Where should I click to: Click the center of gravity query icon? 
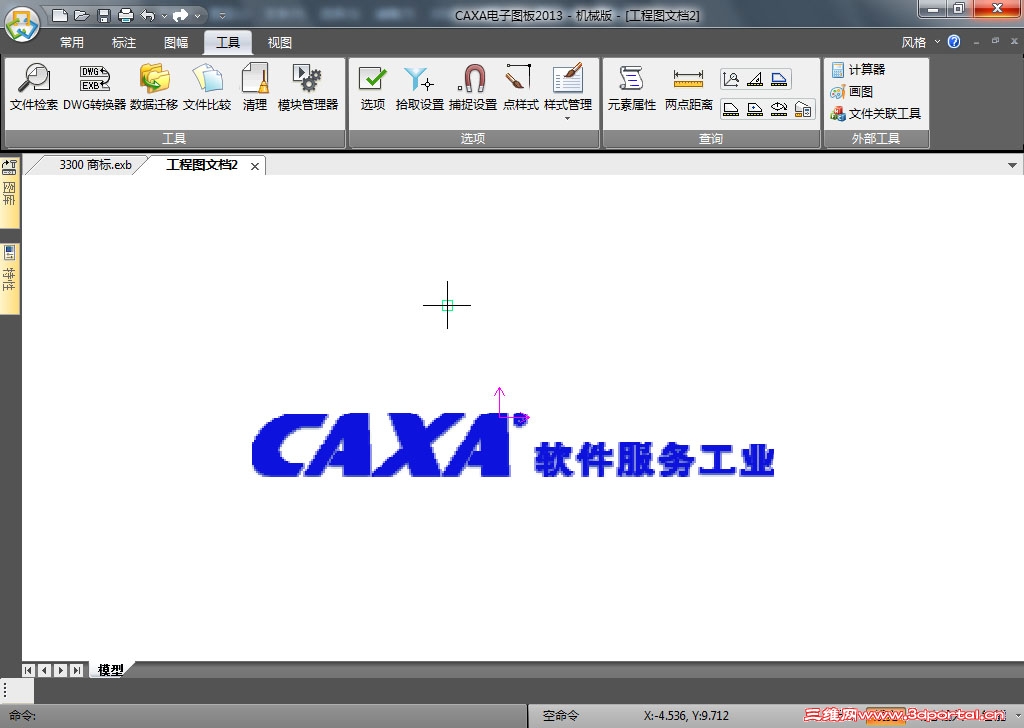tap(756, 109)
